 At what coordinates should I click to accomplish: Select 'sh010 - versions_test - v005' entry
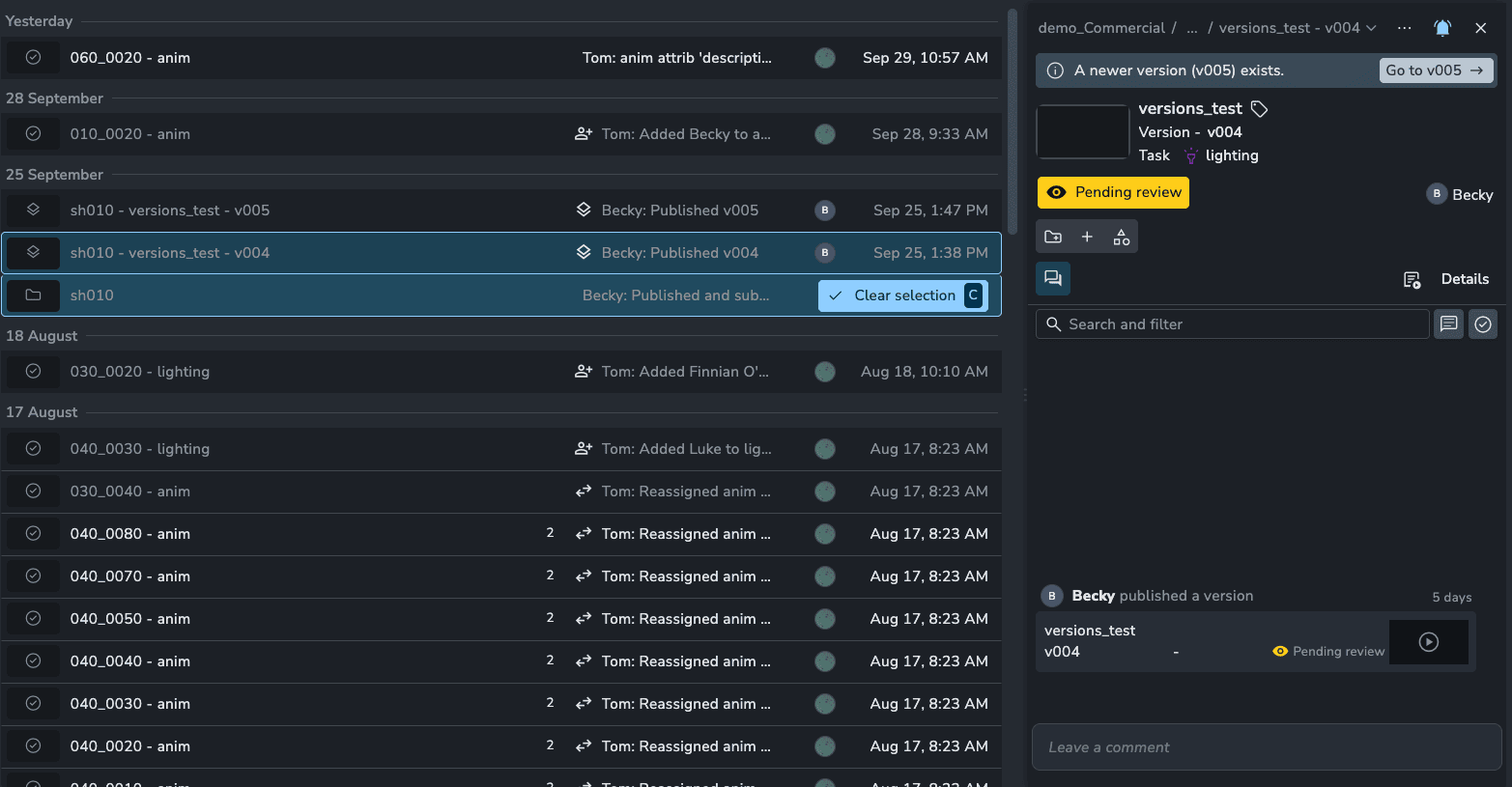170,211
